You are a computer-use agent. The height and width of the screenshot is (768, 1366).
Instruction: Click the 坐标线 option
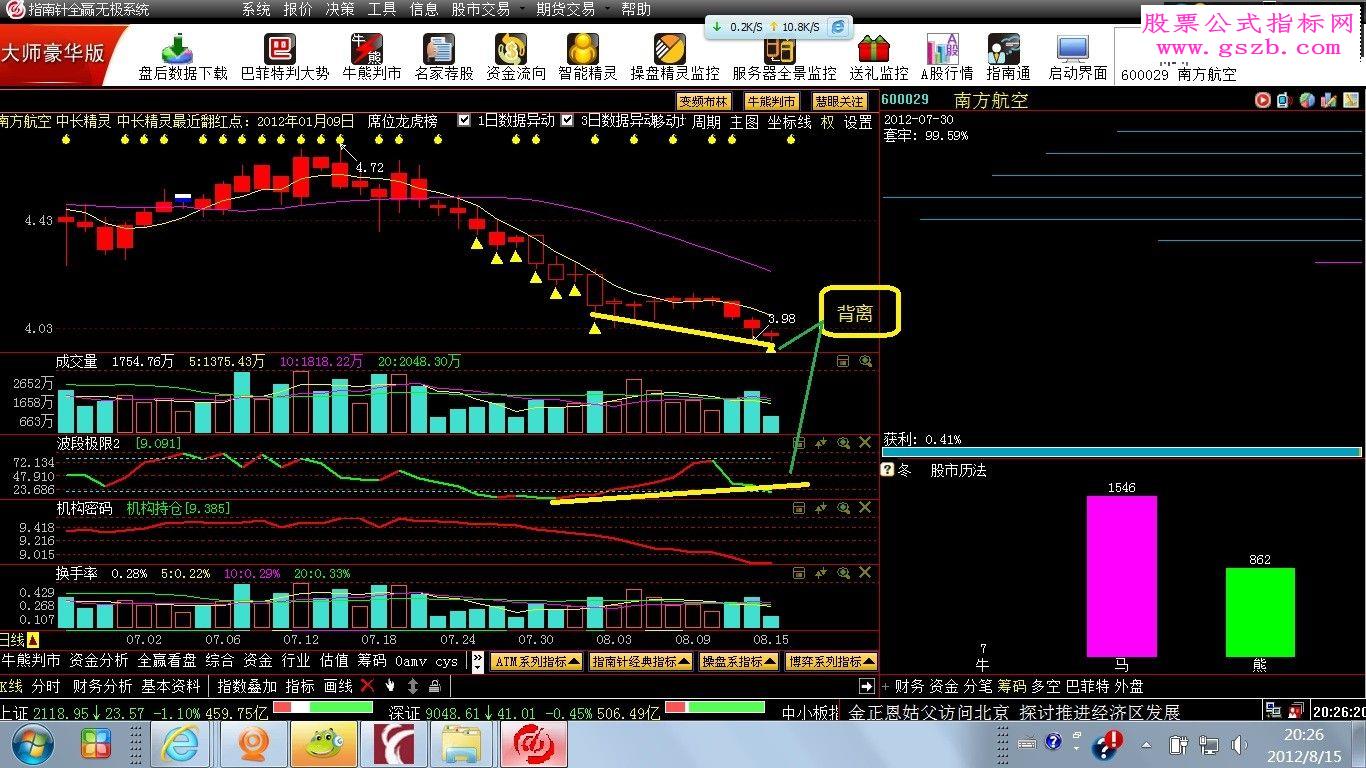click(x=789, y=122)
